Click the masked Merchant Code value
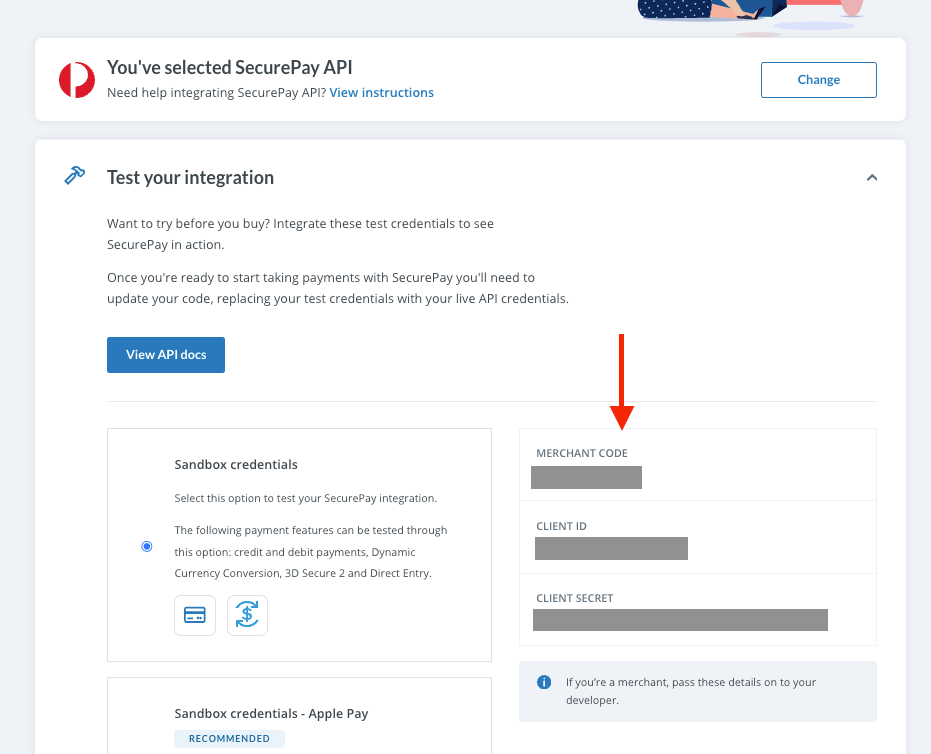 pos(586,477)
